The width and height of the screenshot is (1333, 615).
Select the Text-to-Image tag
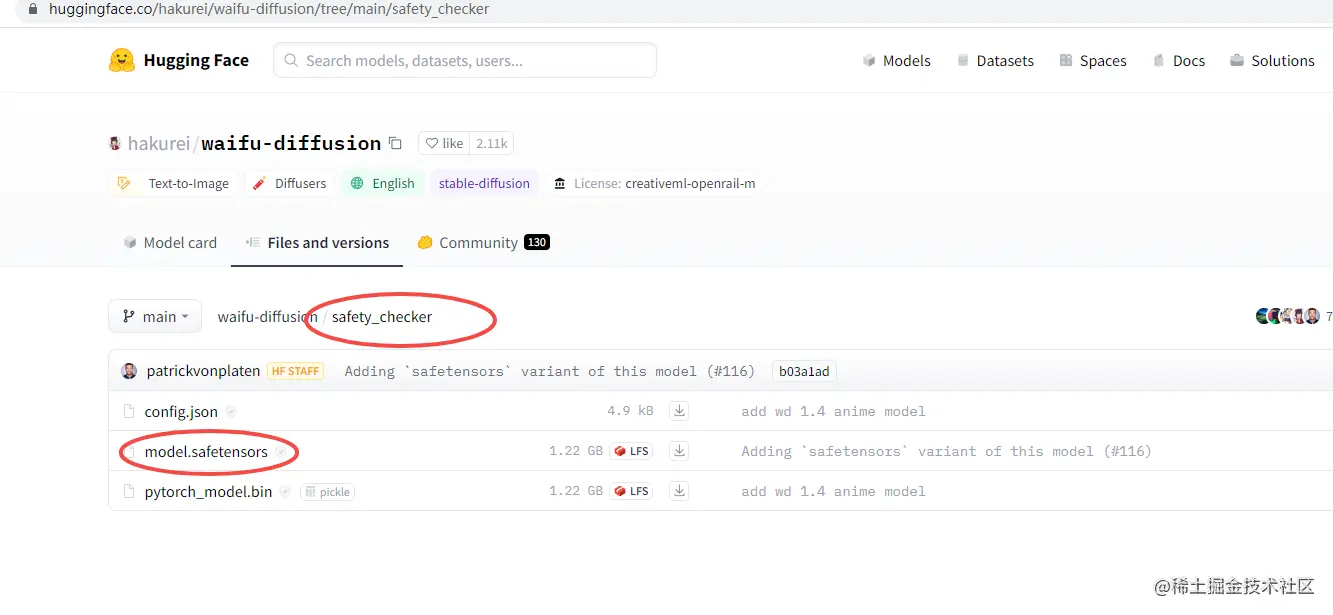click(x=174, y=183)
